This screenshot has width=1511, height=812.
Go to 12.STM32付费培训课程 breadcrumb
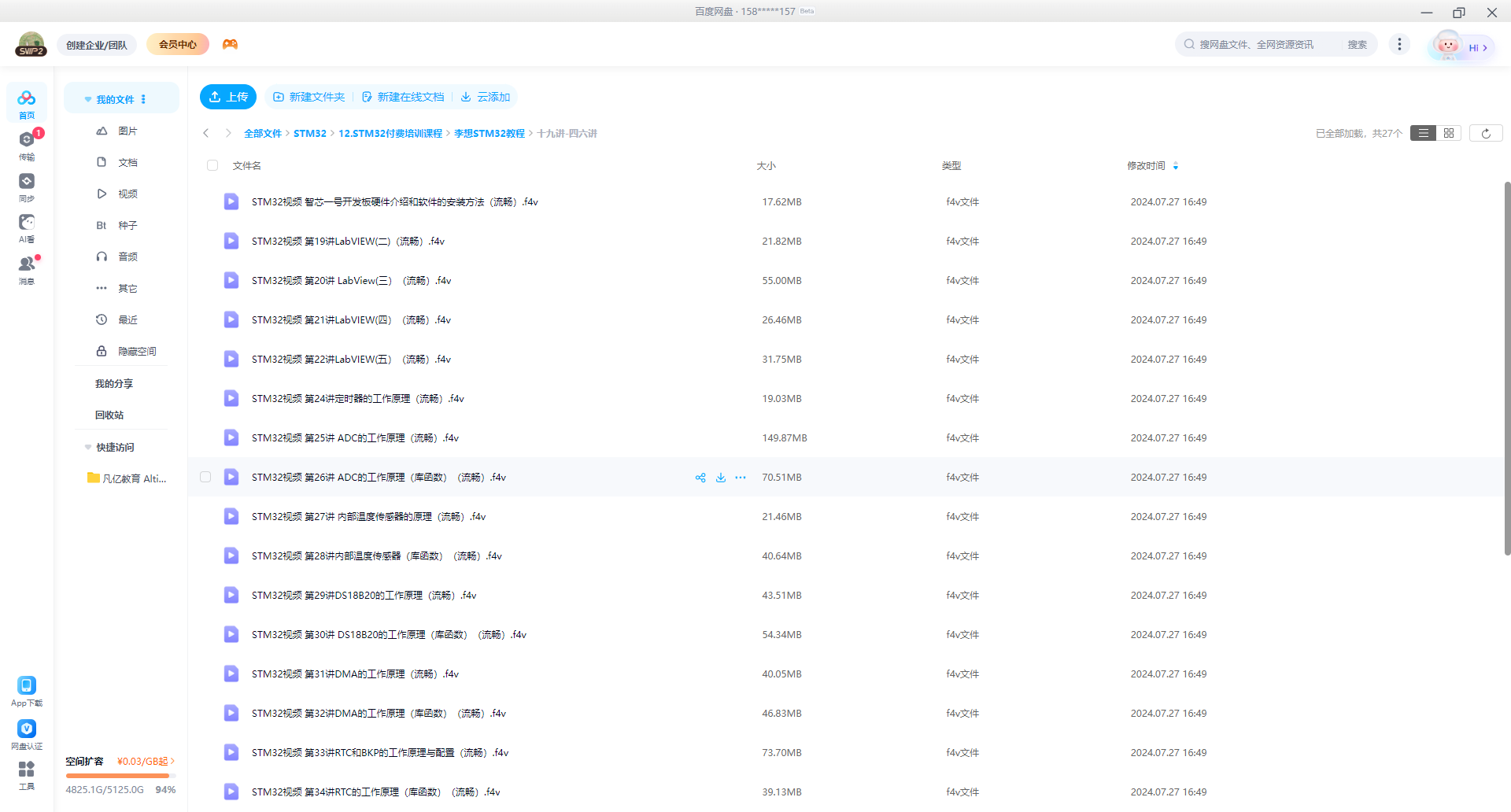390,134
